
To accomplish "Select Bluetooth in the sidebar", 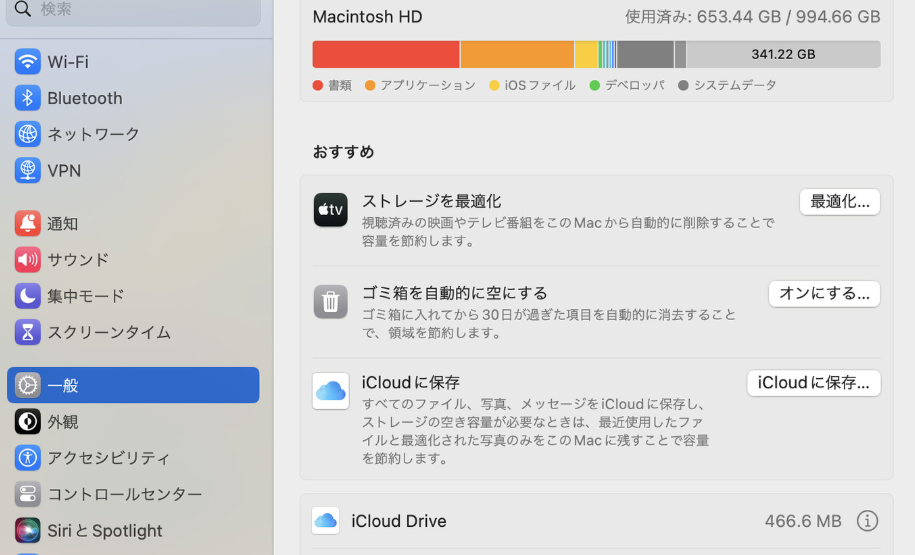I will click(133, 97).
